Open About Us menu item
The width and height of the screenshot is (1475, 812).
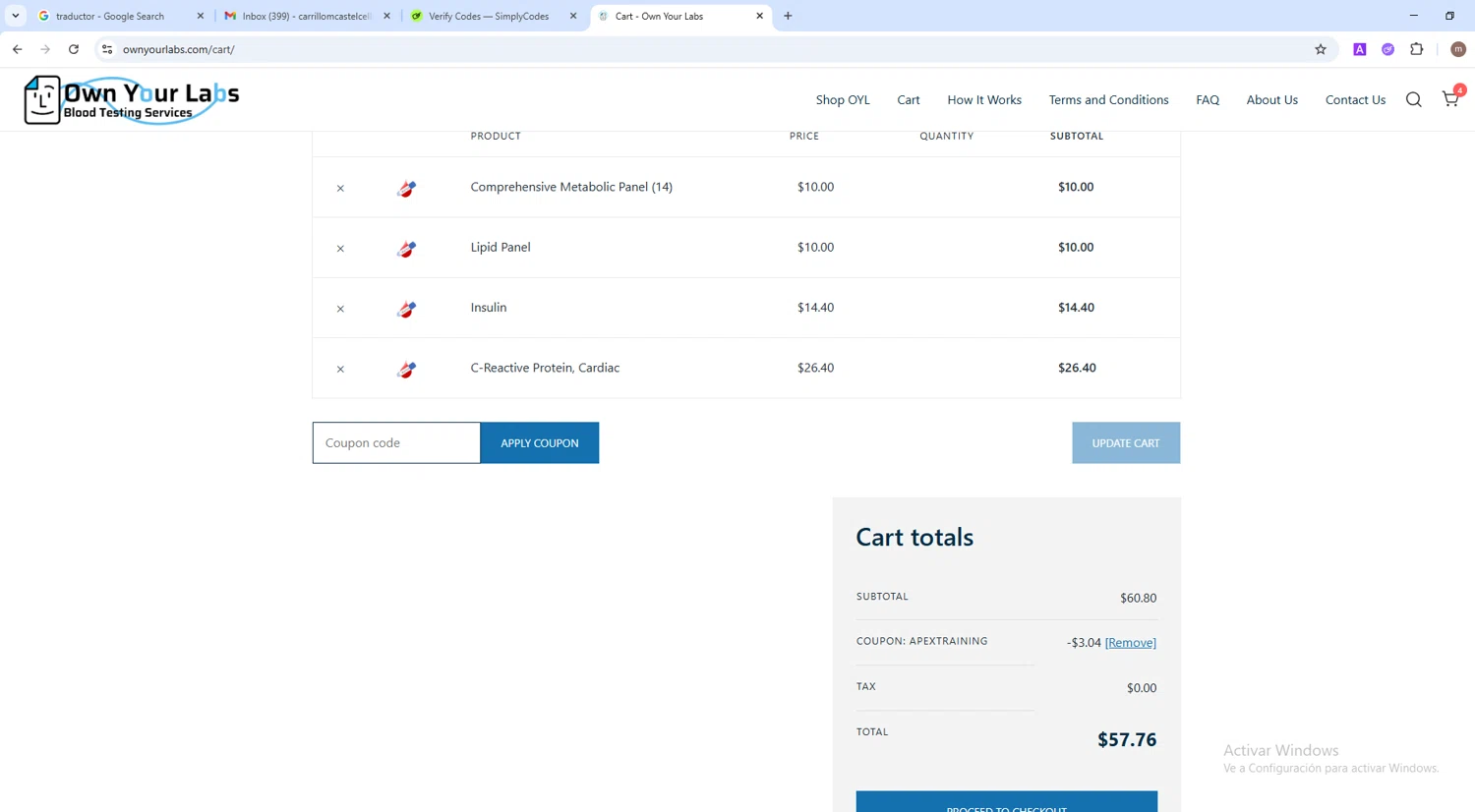[1272, 99]
